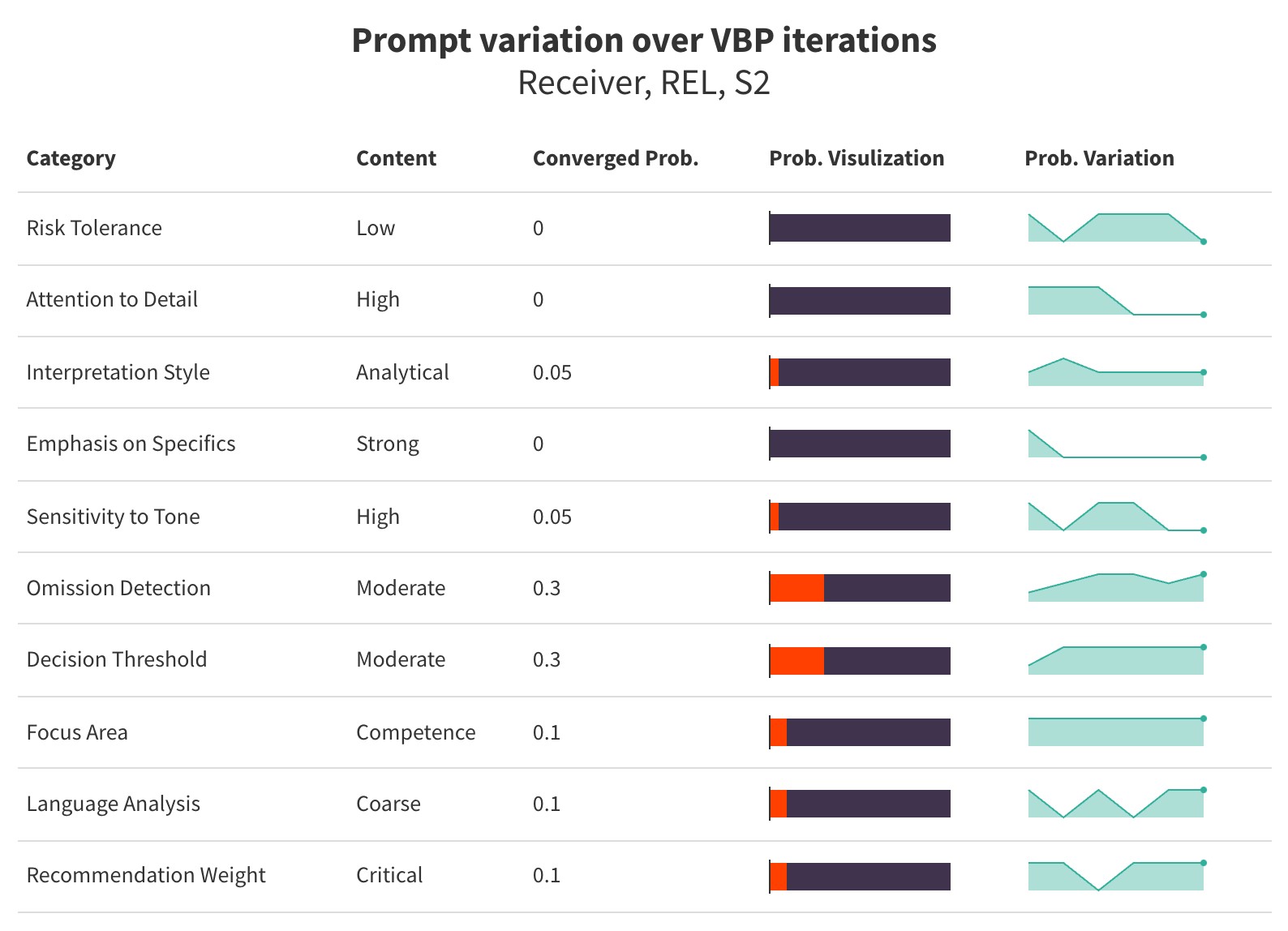Click the Decision Threshold probability bar
Screen dimensions: 1288x931
(860, 660)
